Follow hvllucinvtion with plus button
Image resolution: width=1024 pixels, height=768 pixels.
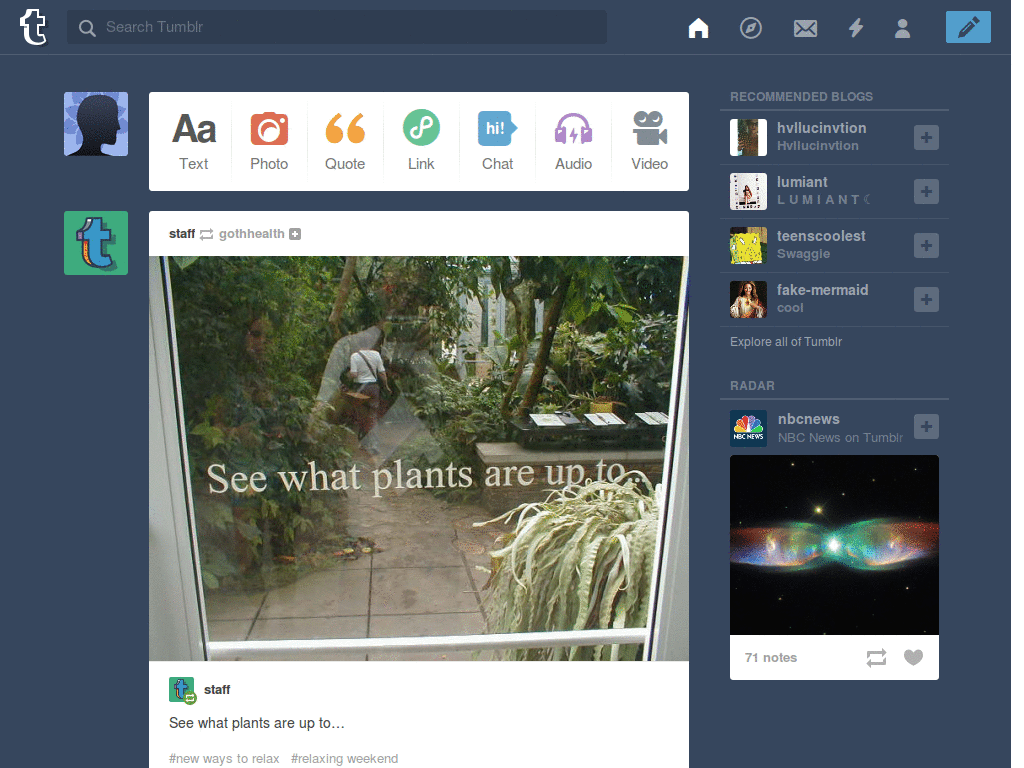tap(926, 137)
